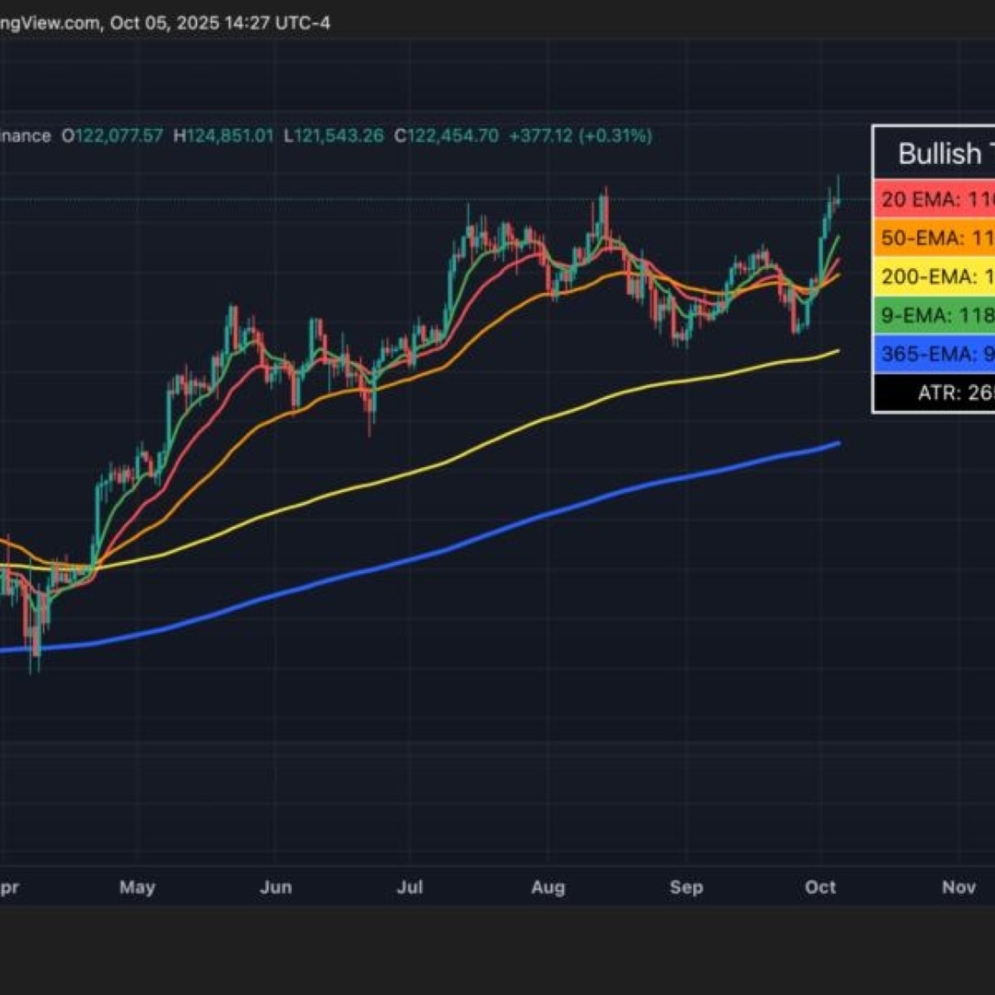The height and width of the screenshot is (995, 995).
Task: Click the ATR indicator row
Action: [935, 393]
